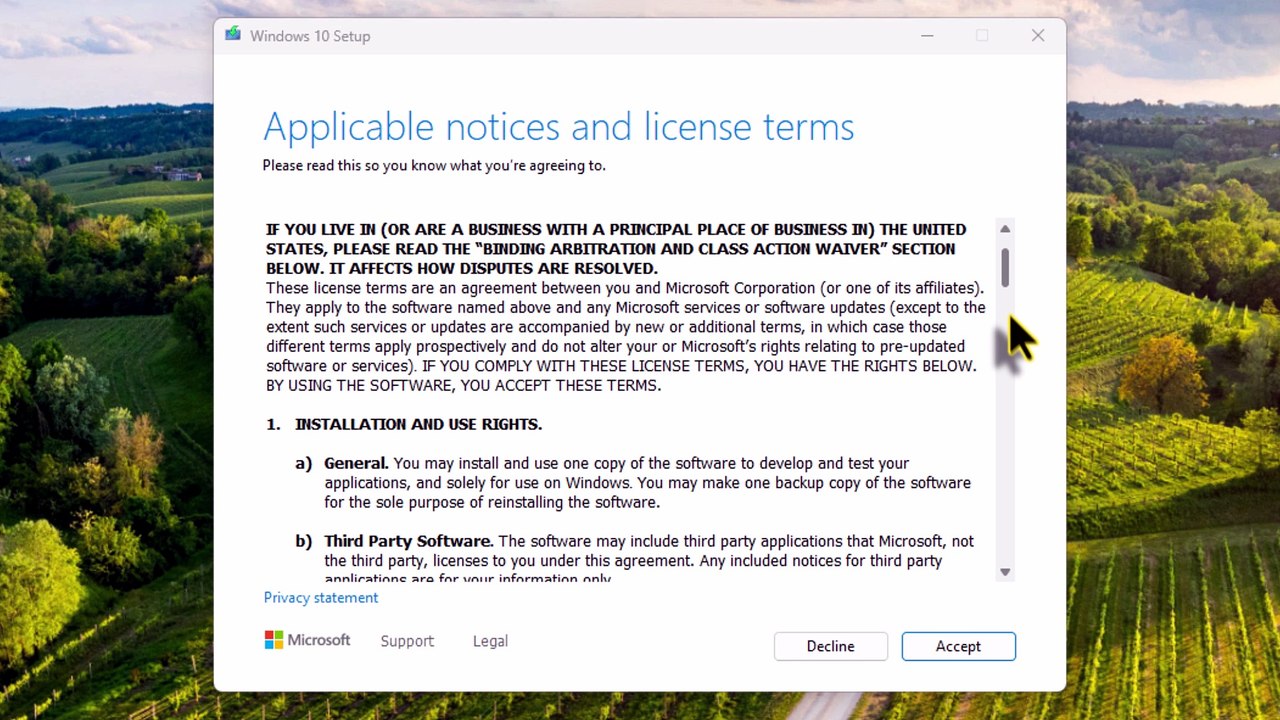Click the 'Windows 10 Setup' title text
This screenshot has height=720, width=1280.
[310, 36]
